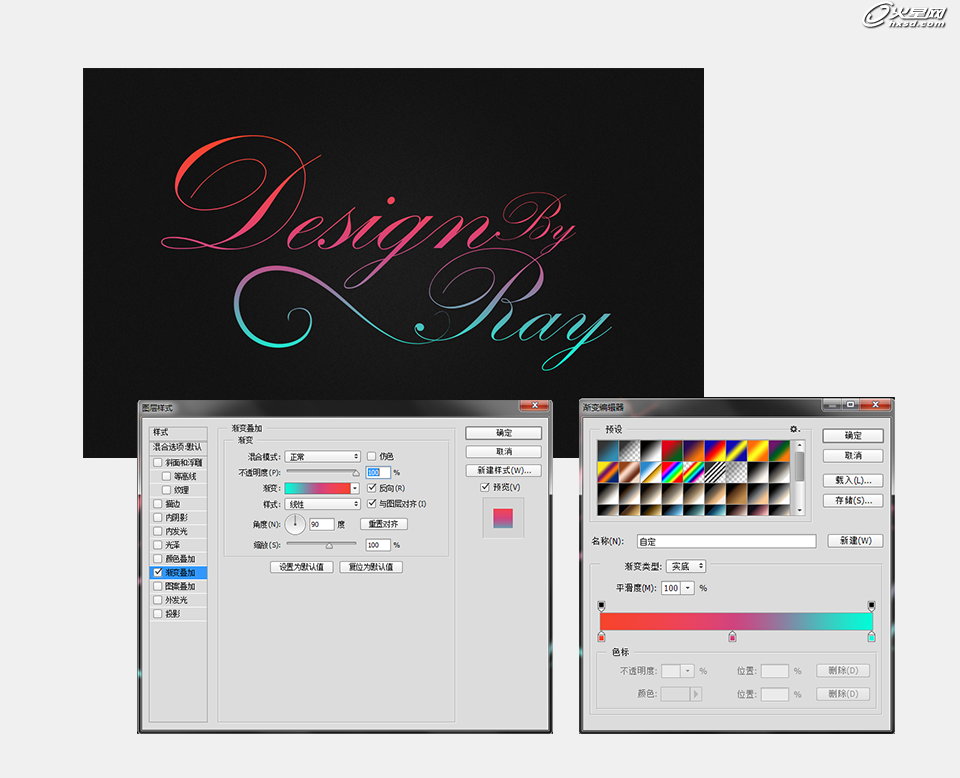Select the 内发光 row in the style list
This screenshot has width=960, height=778.
(x=178, y=531)
